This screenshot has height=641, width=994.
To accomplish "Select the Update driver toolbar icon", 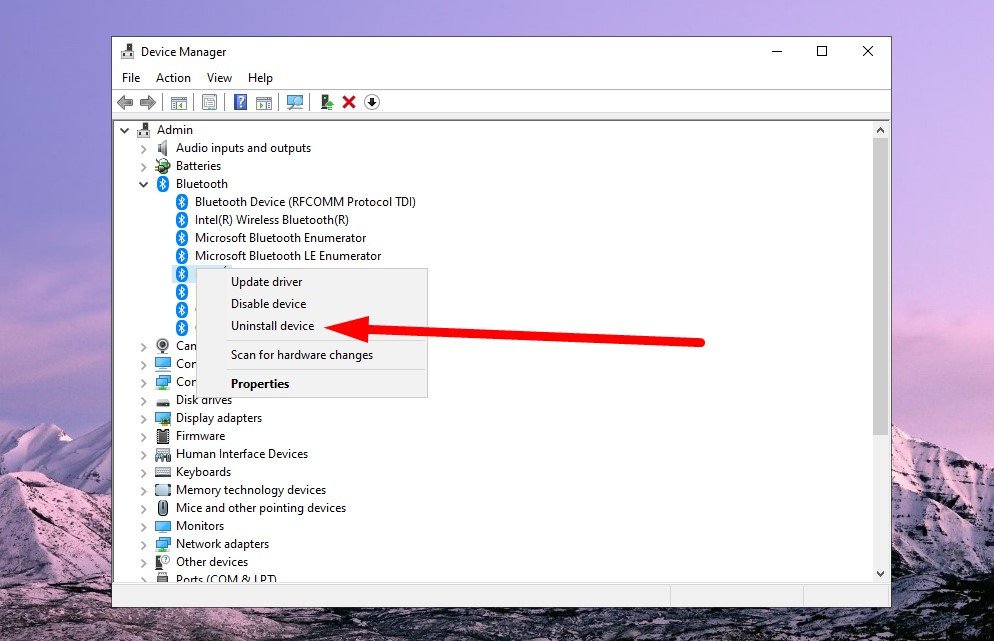I will click(x=325, y=101).
